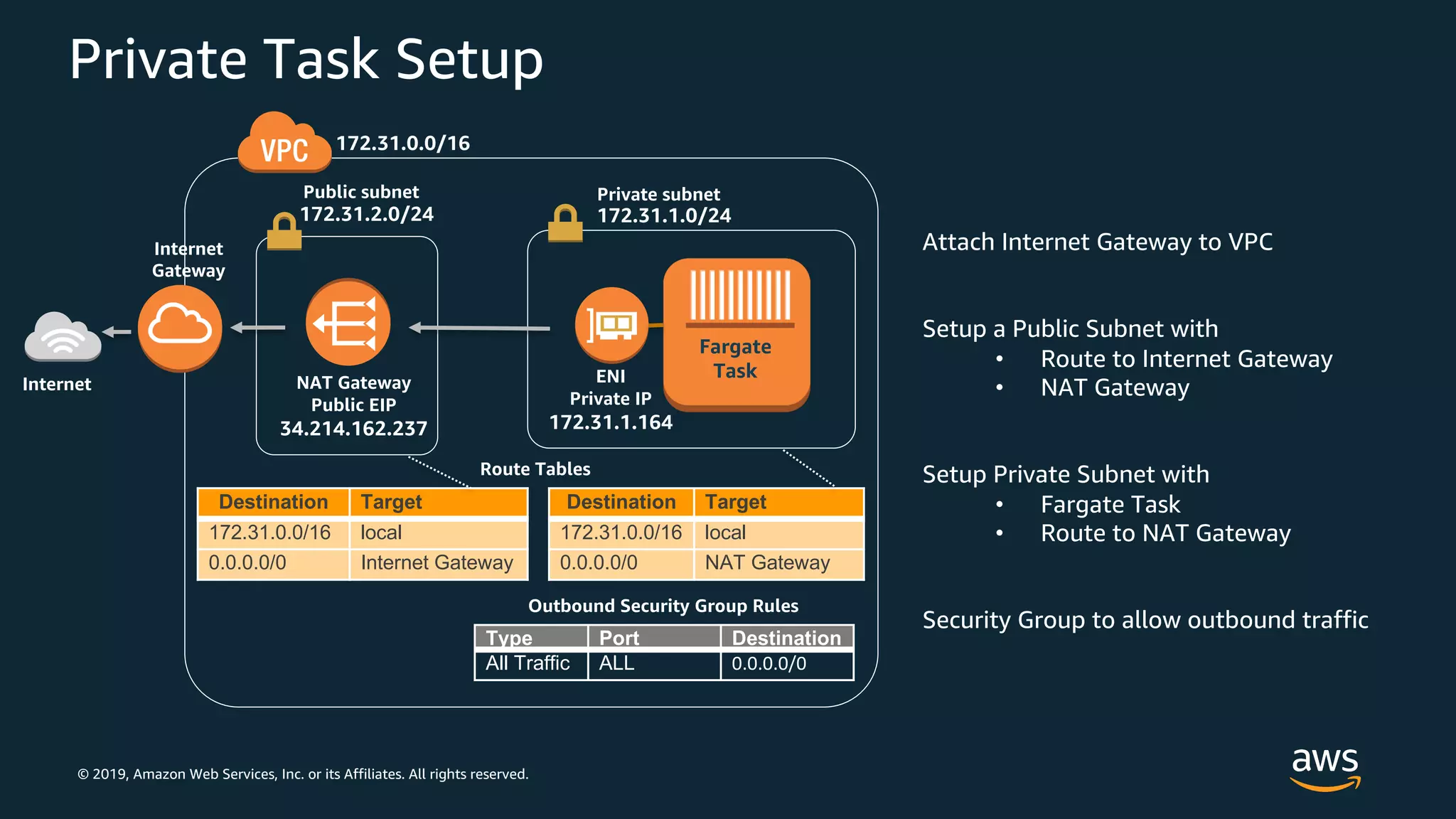Click the NAT Gateway route target cell
This screenshot has height=819, width=1456.
(x=767, y=563)
